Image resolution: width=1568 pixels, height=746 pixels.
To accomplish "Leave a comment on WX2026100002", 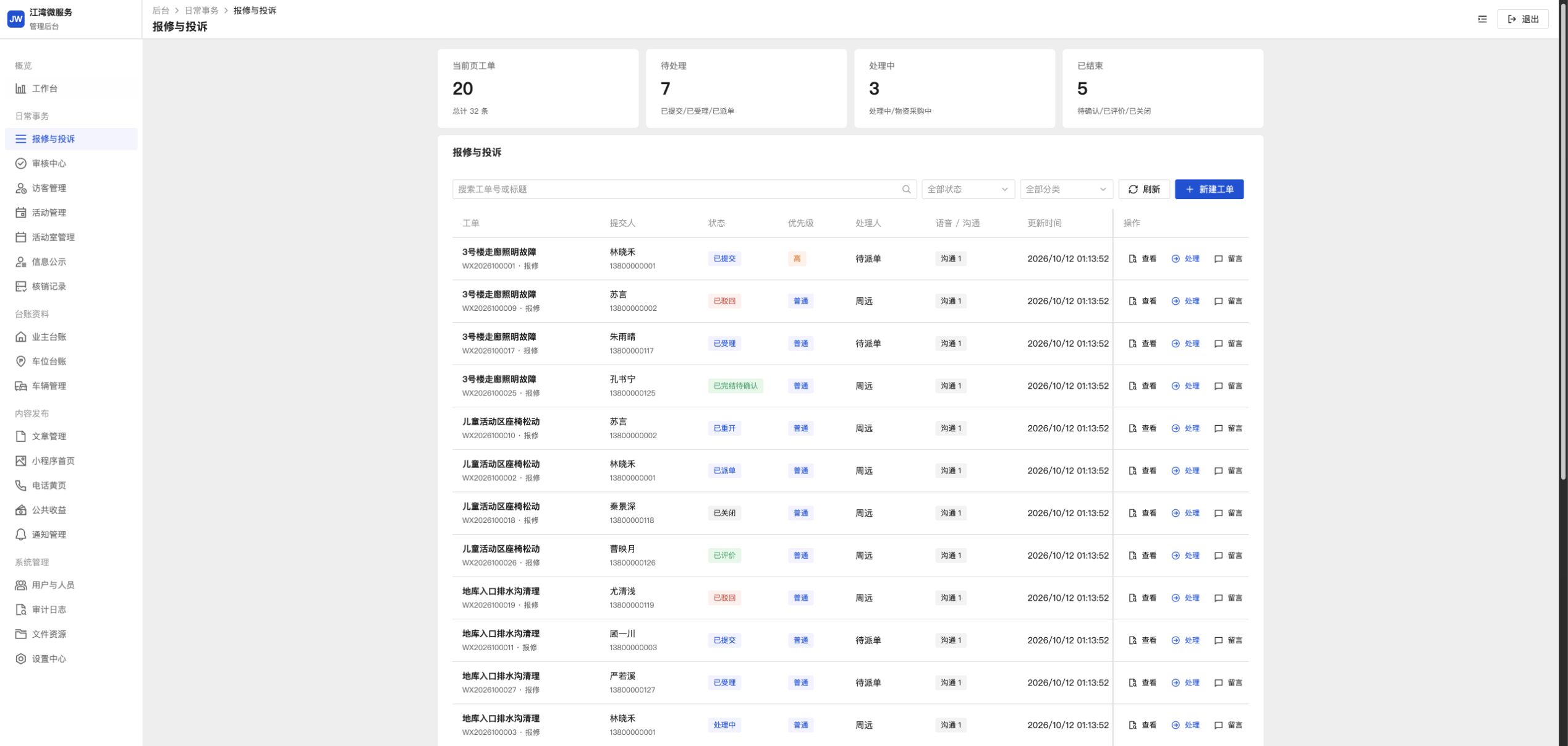I will coord(1228,471).
